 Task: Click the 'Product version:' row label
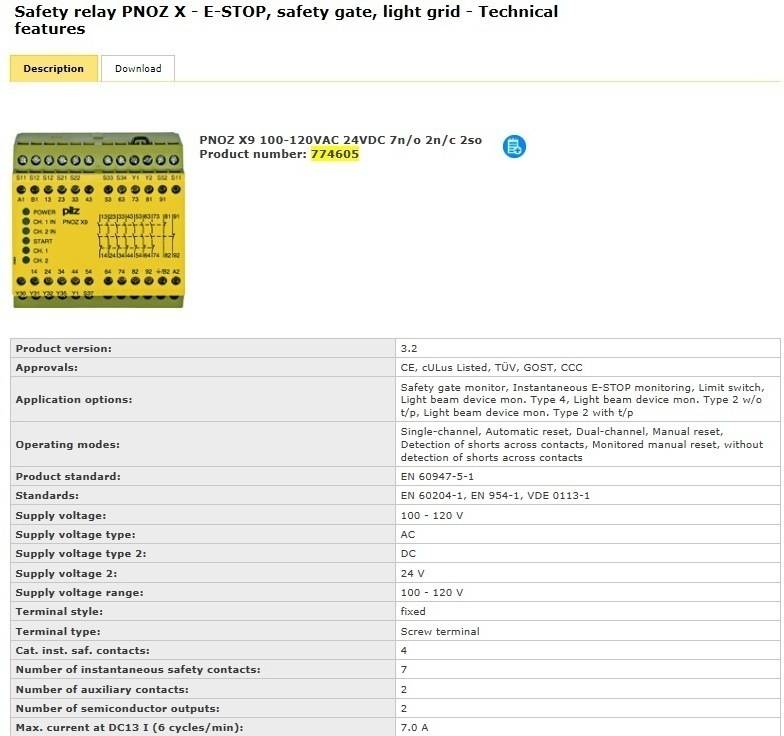64,348
